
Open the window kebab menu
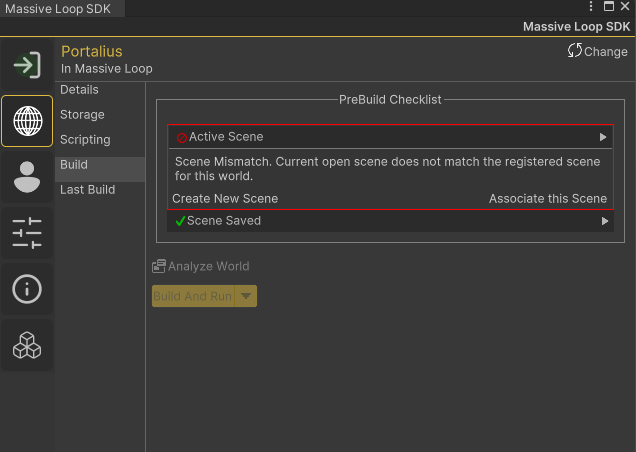pos(591,6)
